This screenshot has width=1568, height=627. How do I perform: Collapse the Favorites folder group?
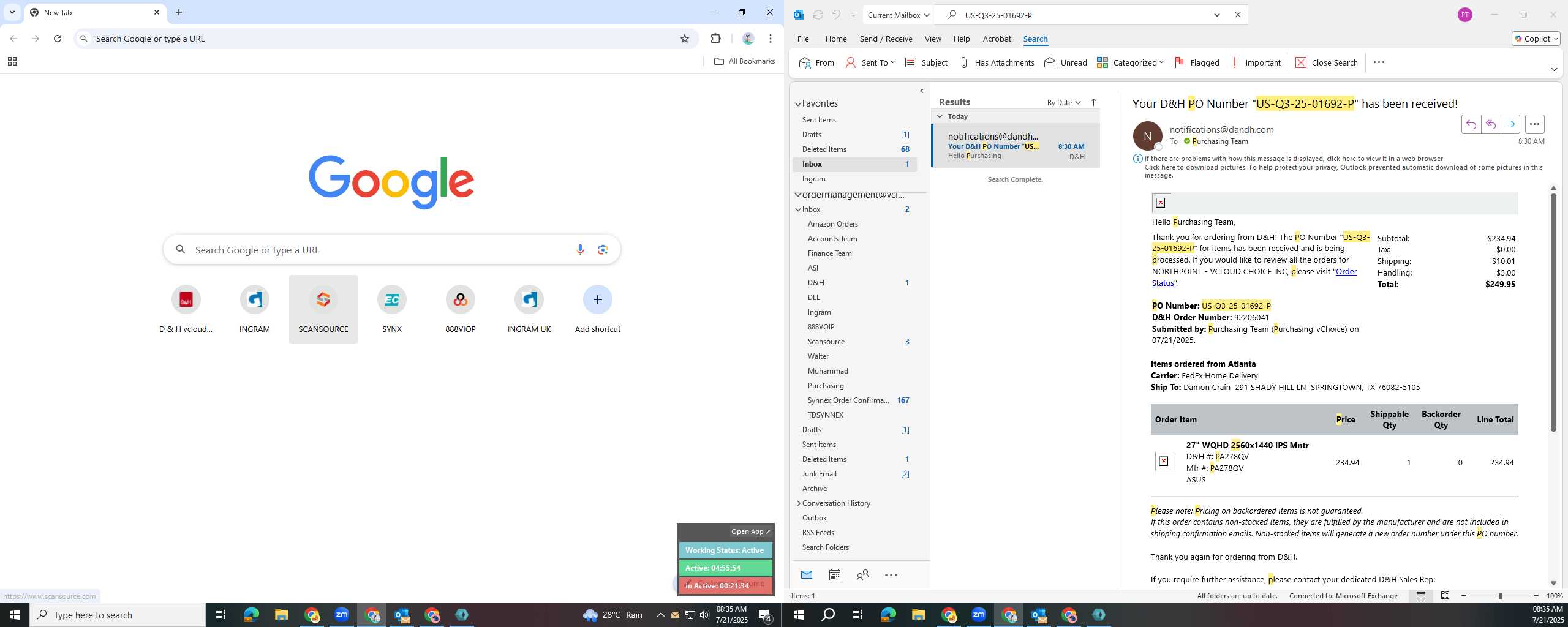pyautogui.click(x=797, y=104)
